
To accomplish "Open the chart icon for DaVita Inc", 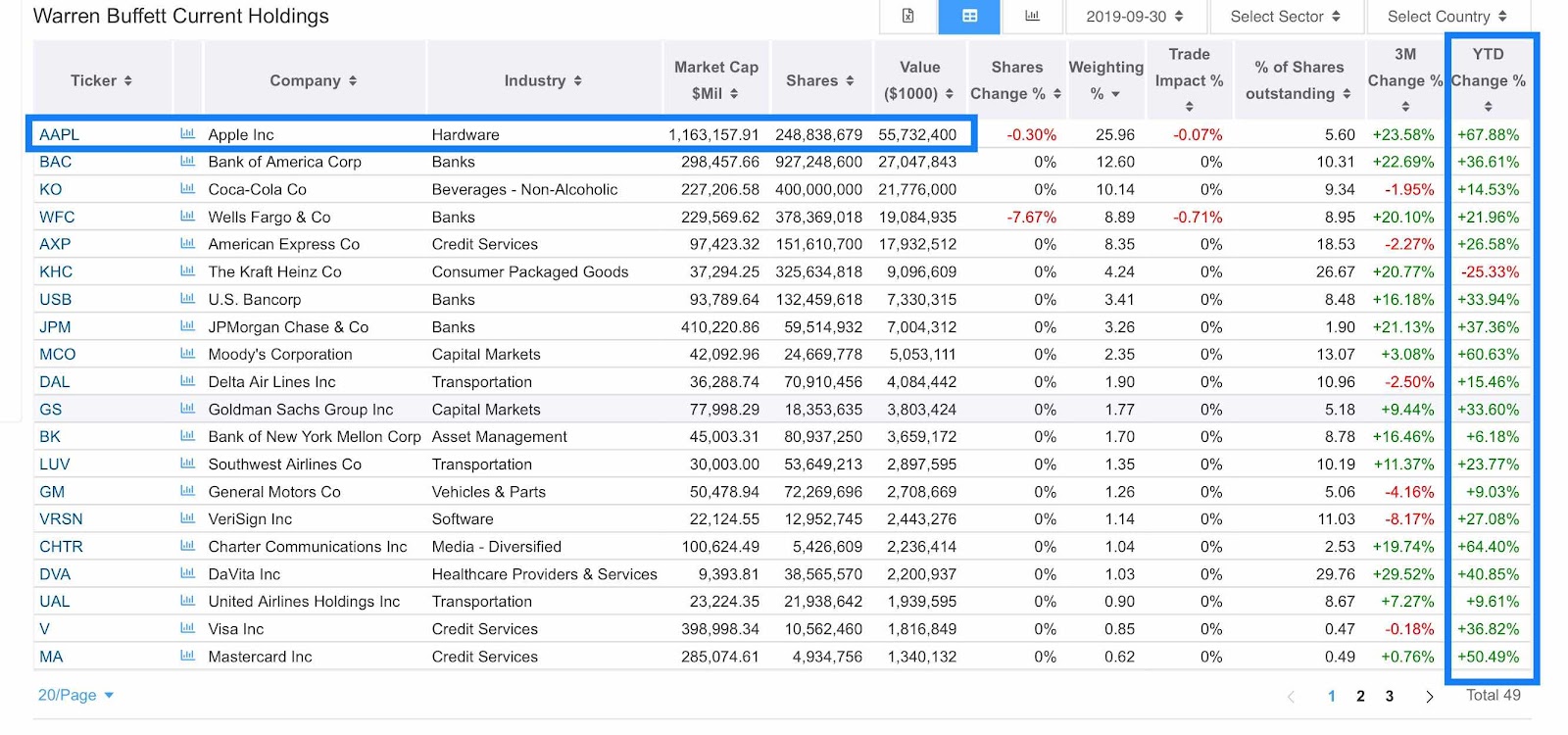I will point(187,573).
